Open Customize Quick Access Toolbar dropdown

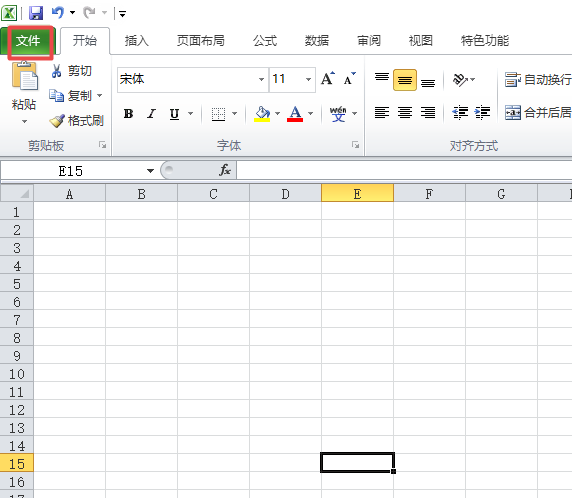point(122,14)
